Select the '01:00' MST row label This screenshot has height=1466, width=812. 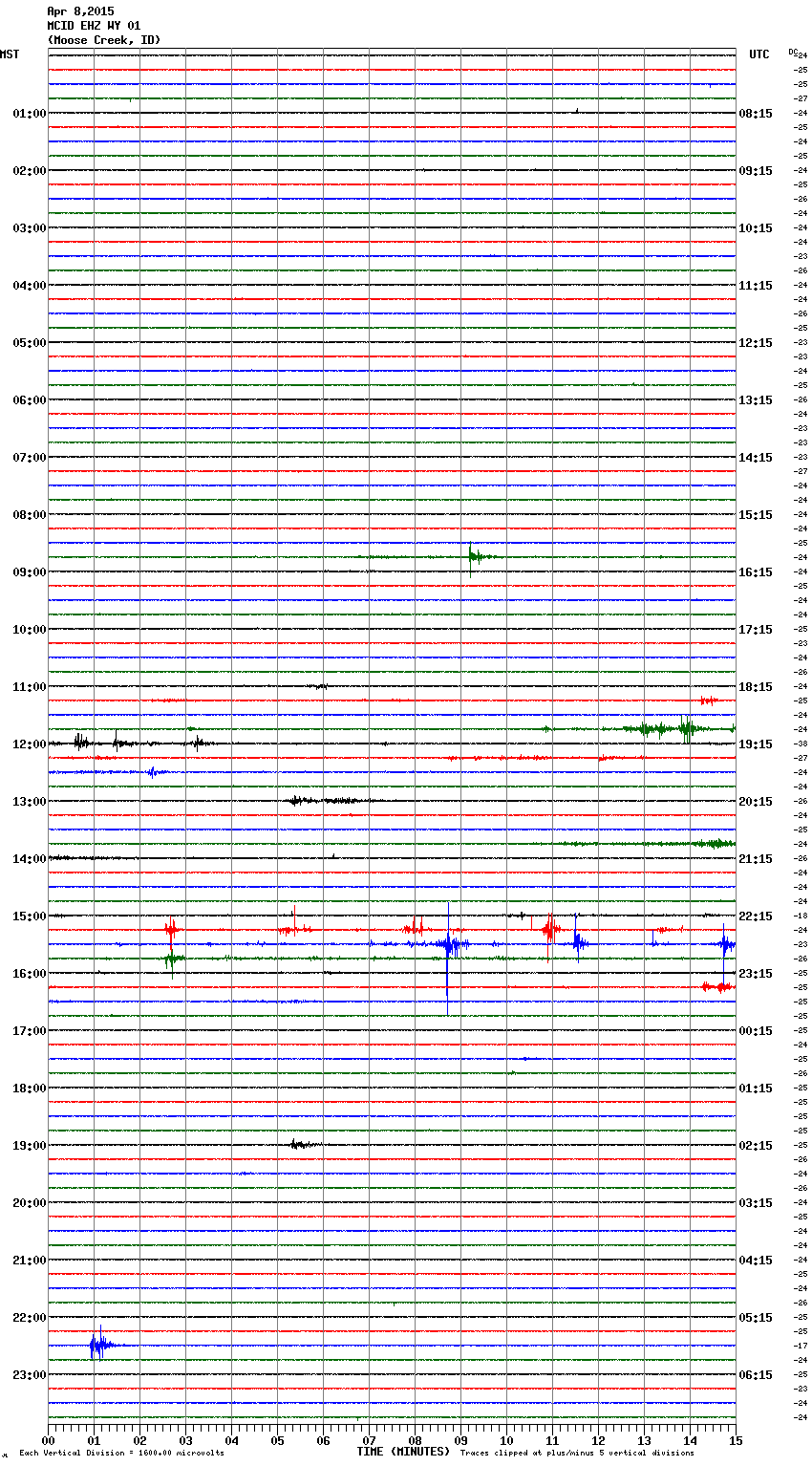click(x=29, y=114)
